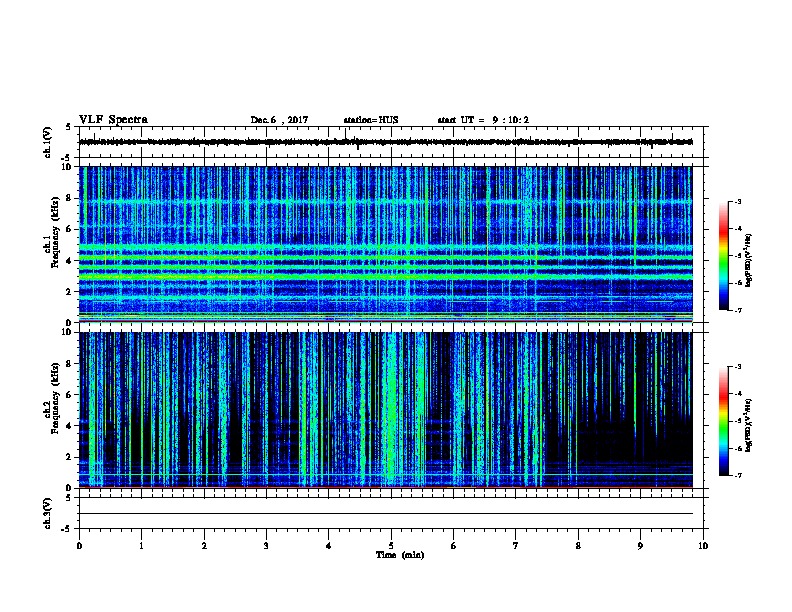The height and width of the screenshot is (612, 792).
Task: Click time axis tick label "9"
Action: pyautogui.click(x=640, y=546)
